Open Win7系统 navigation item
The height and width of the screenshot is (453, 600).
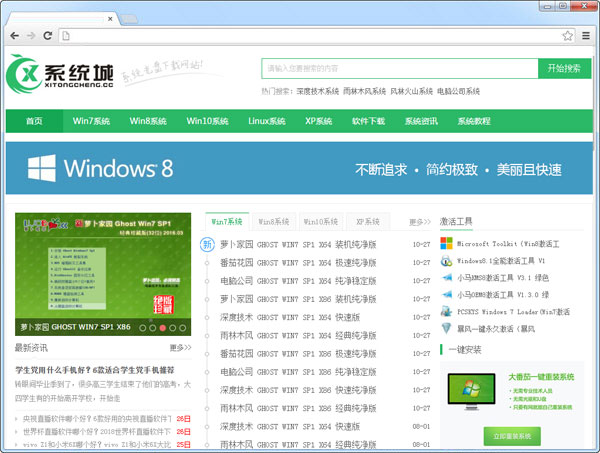tap(91, 121)
